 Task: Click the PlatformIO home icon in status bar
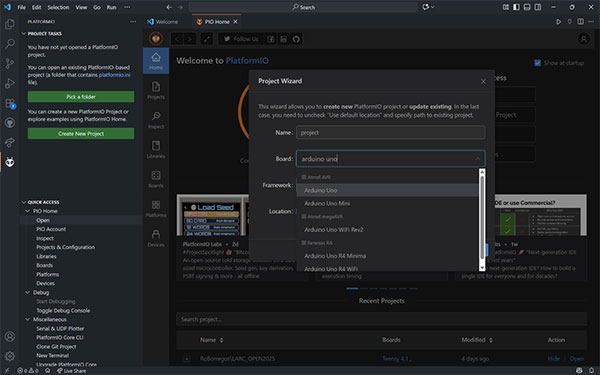[x=47, y=370]
